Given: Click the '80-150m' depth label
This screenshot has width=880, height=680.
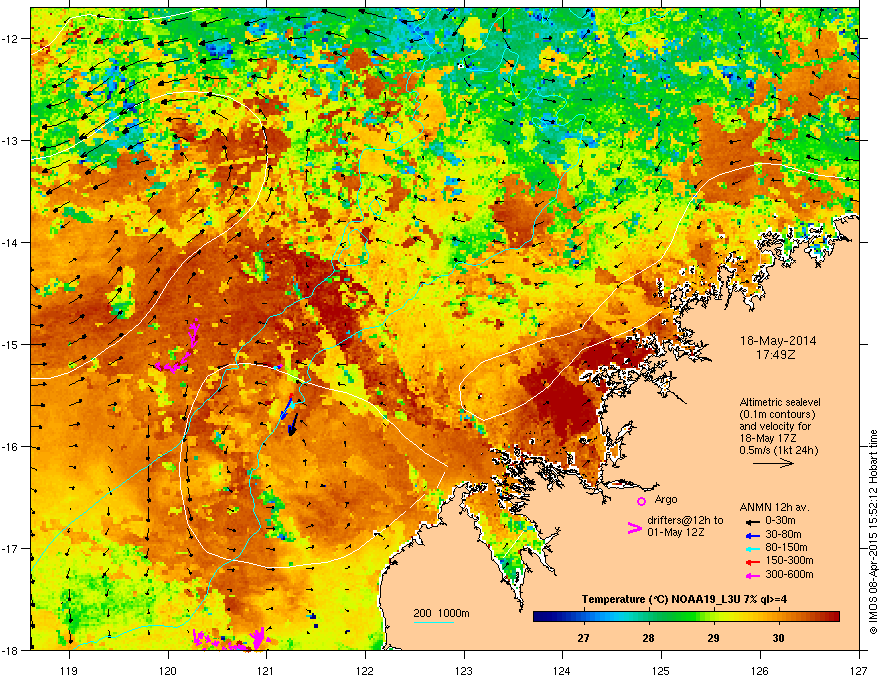Looking at the screenshot, I should click(x=786, y=547).
